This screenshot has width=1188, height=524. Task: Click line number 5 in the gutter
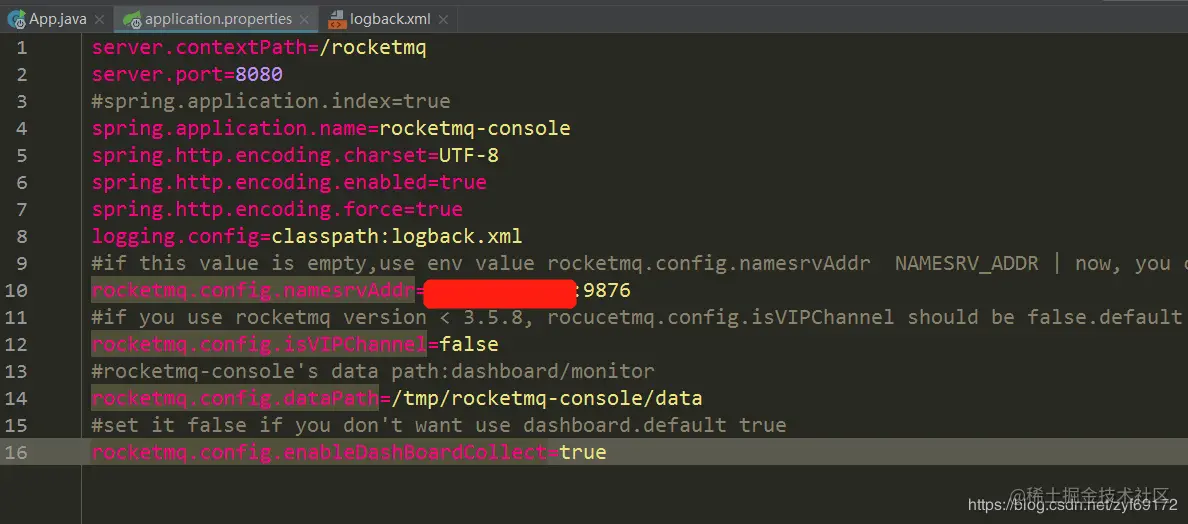[x=20, y=156]
